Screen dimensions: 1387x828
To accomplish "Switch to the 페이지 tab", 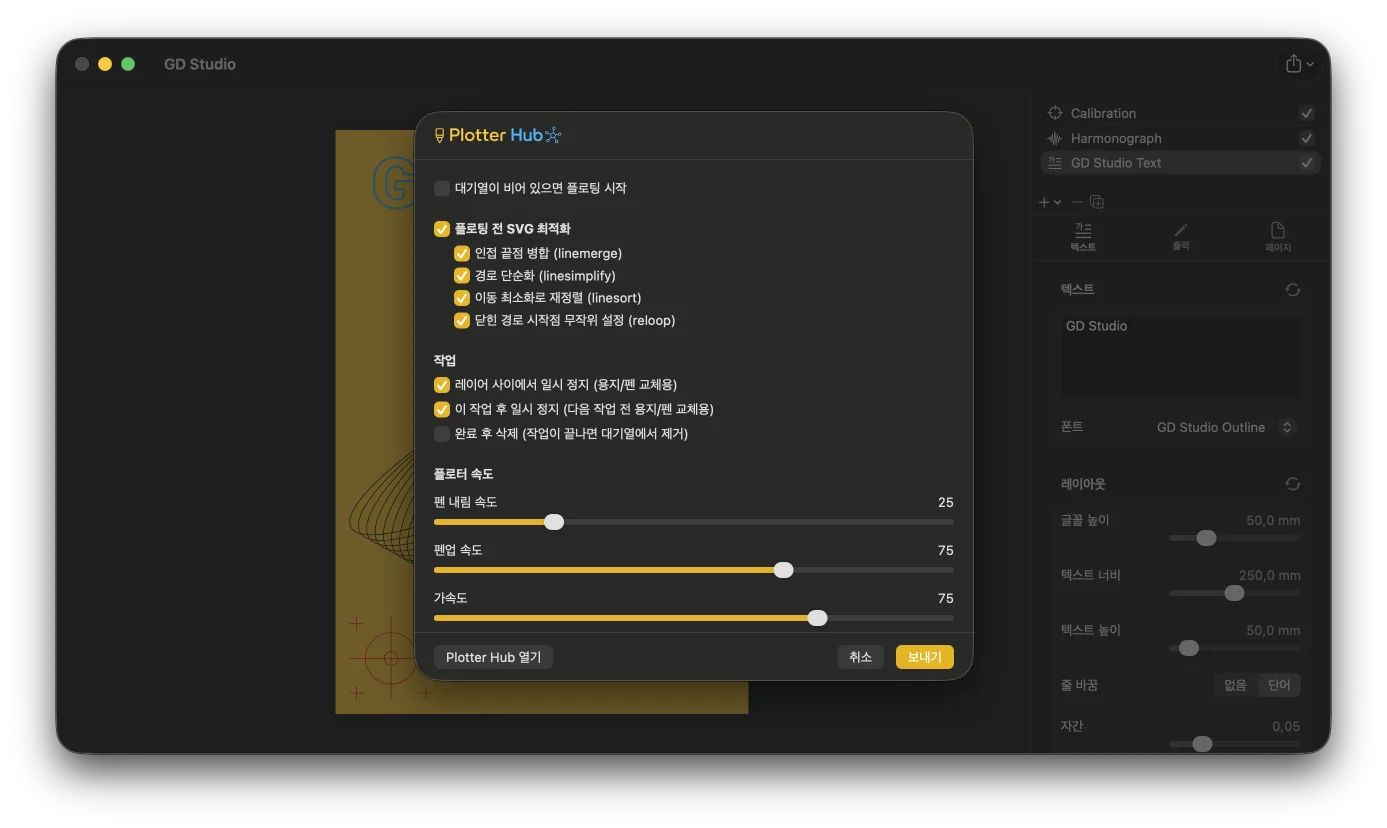I will [1278, 237].
